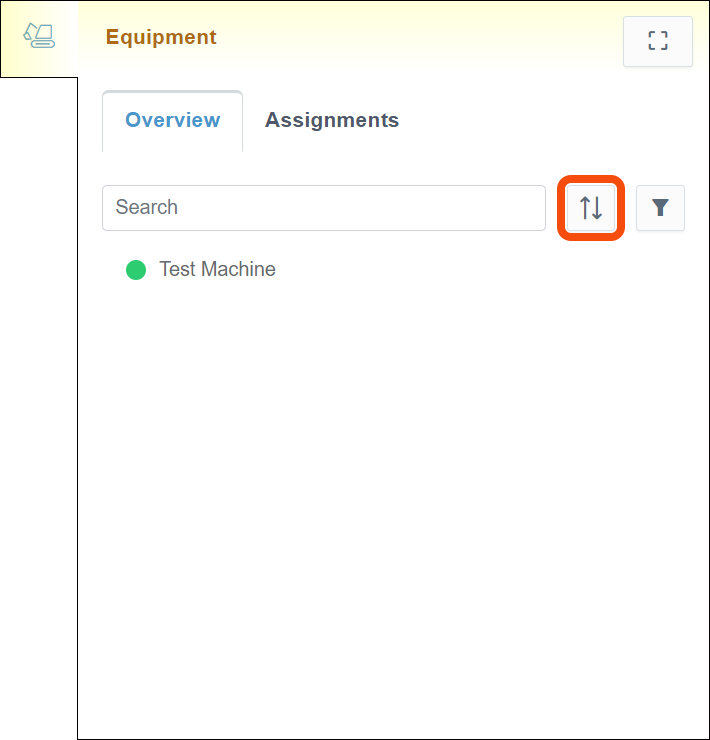Open the Assignments view
Image resolution: width=710 pixels, height=740 pixels.
pyautogui.click(x=331, y=120)
